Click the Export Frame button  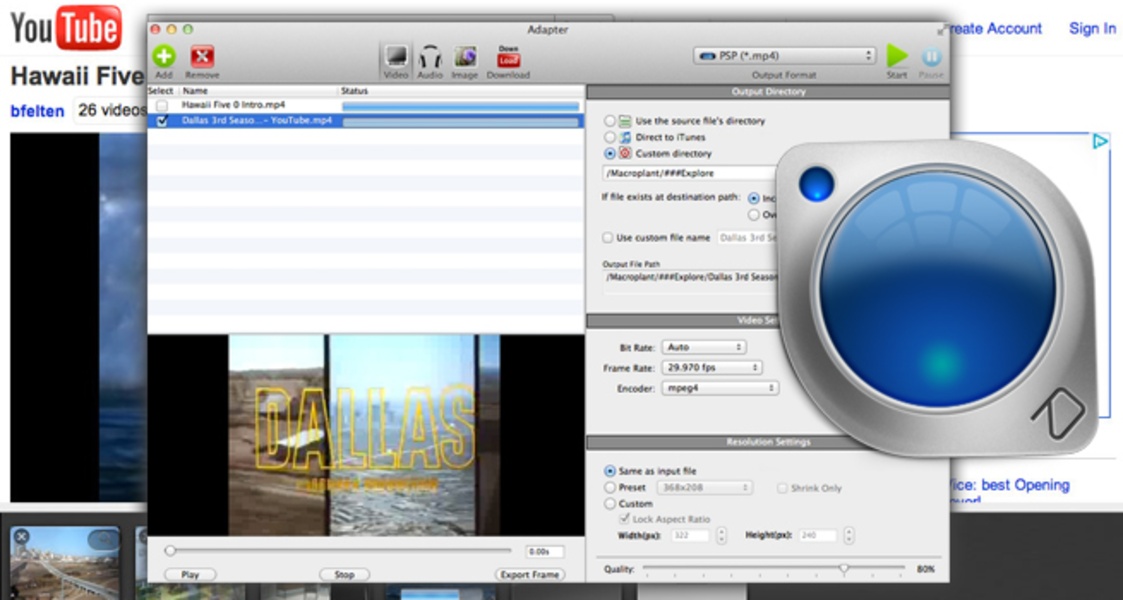(530, 574)
